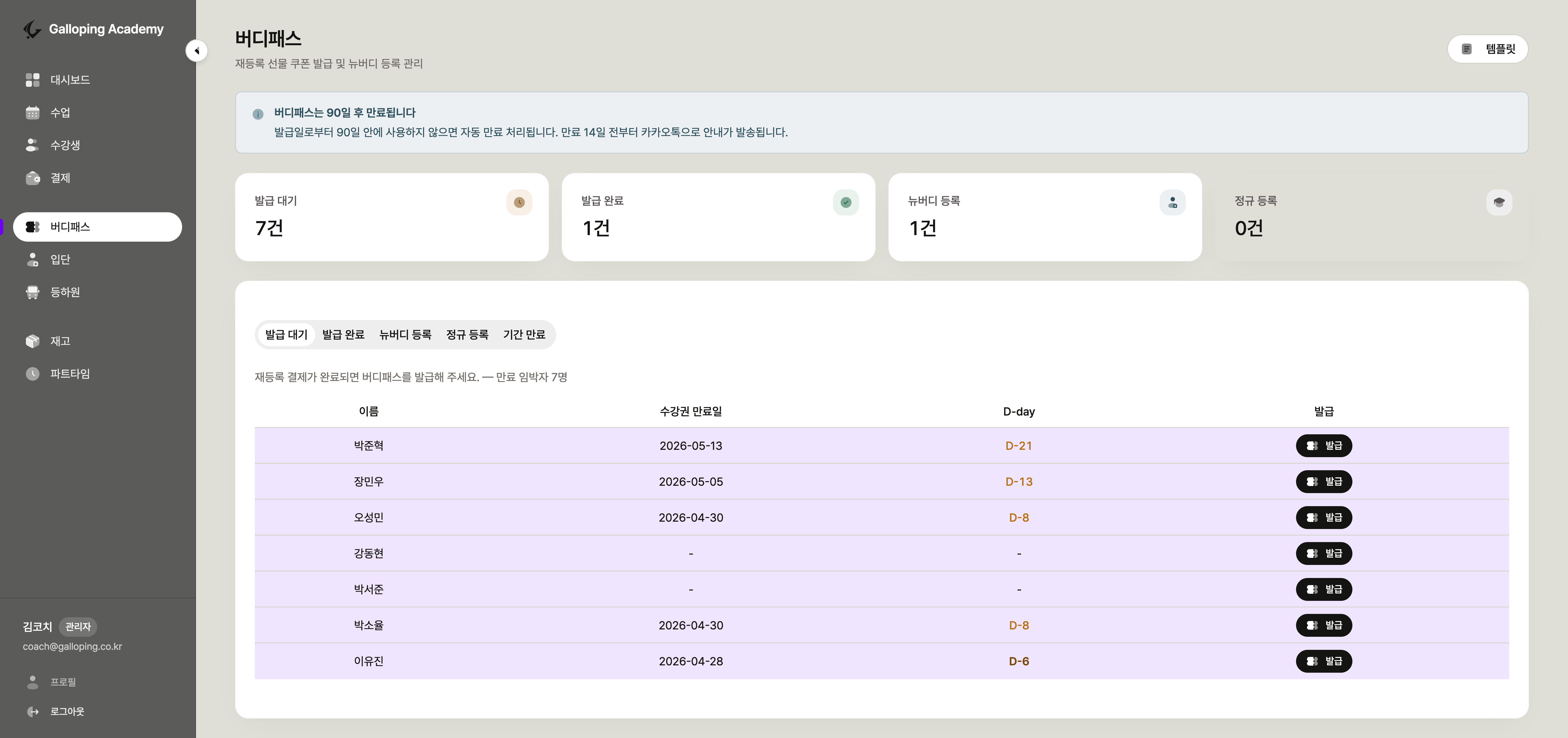Viewport: 1568px width, 738px height.
Task: Click the name 이유진 in the table
Action: 369,661
